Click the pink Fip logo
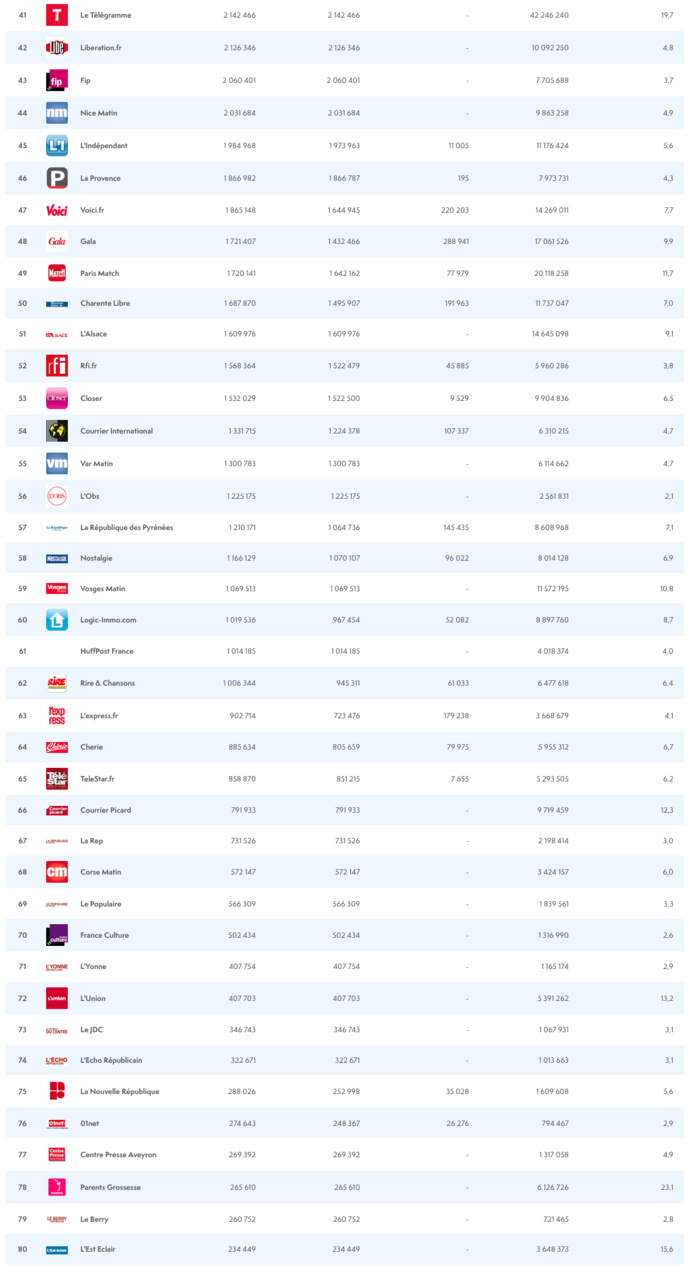The width and height of the screenshot is (689, 1268). 57,80
